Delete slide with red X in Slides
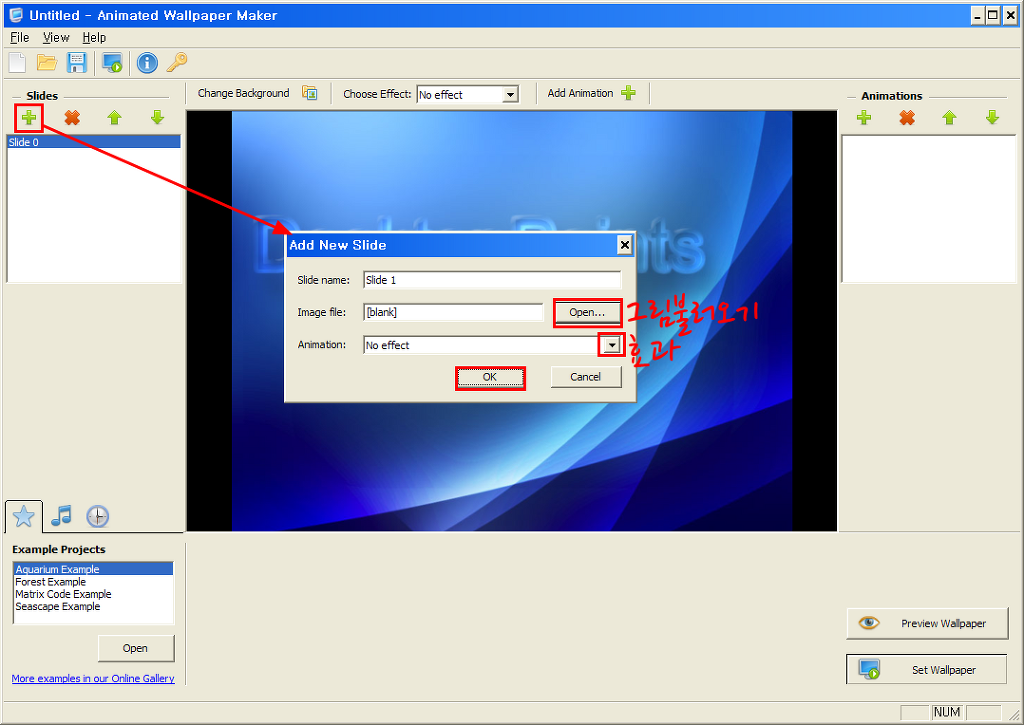 (72, 118)
